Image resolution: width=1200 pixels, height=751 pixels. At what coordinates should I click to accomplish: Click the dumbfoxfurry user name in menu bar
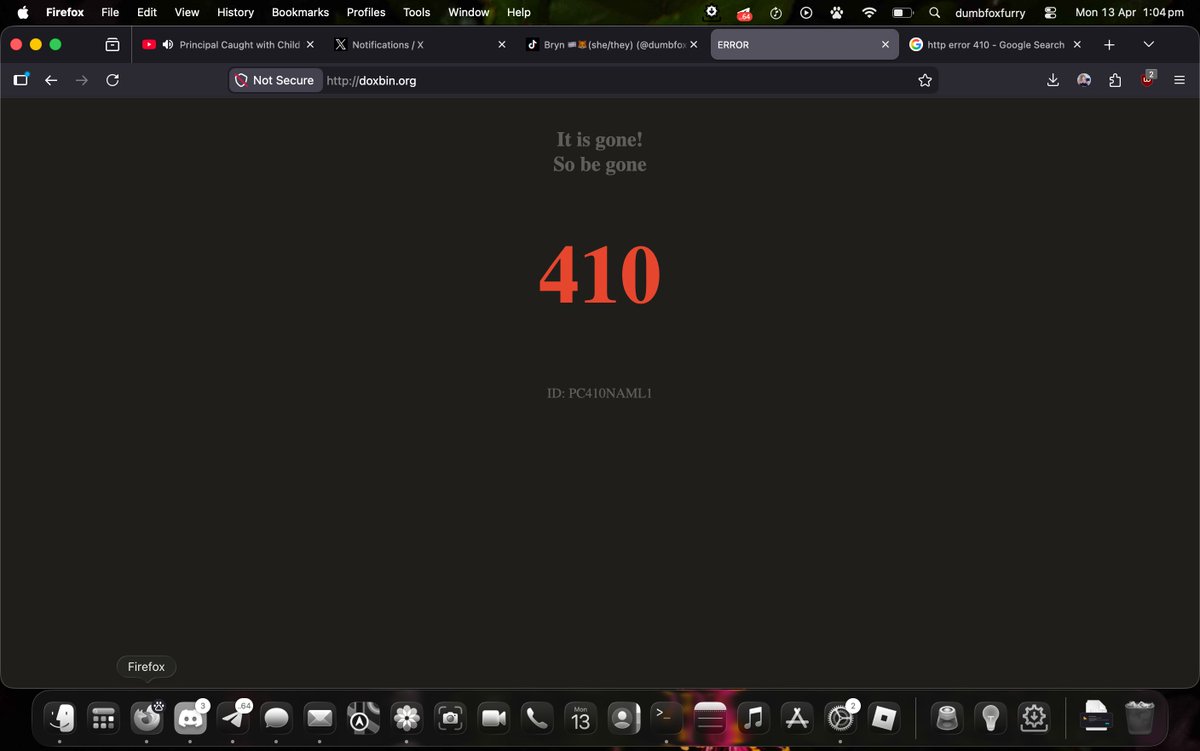990,13
